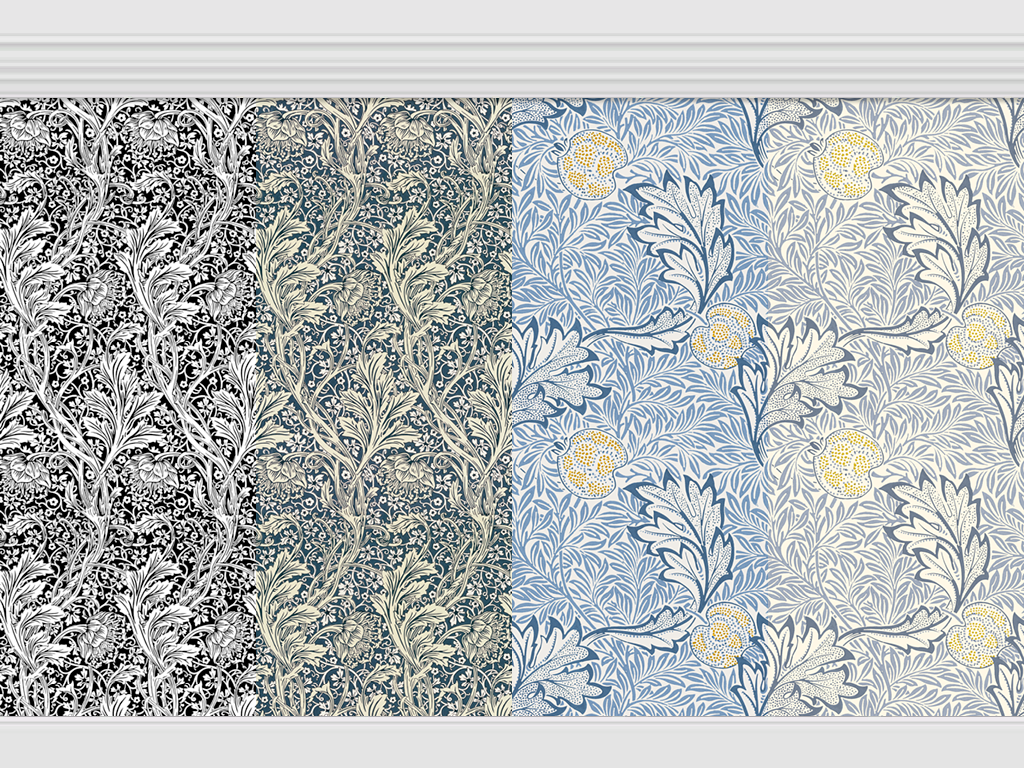Click topmost yellow fruit in the pale blue panel
This screenshot has height=768, width=1024.
click(848, 162)
